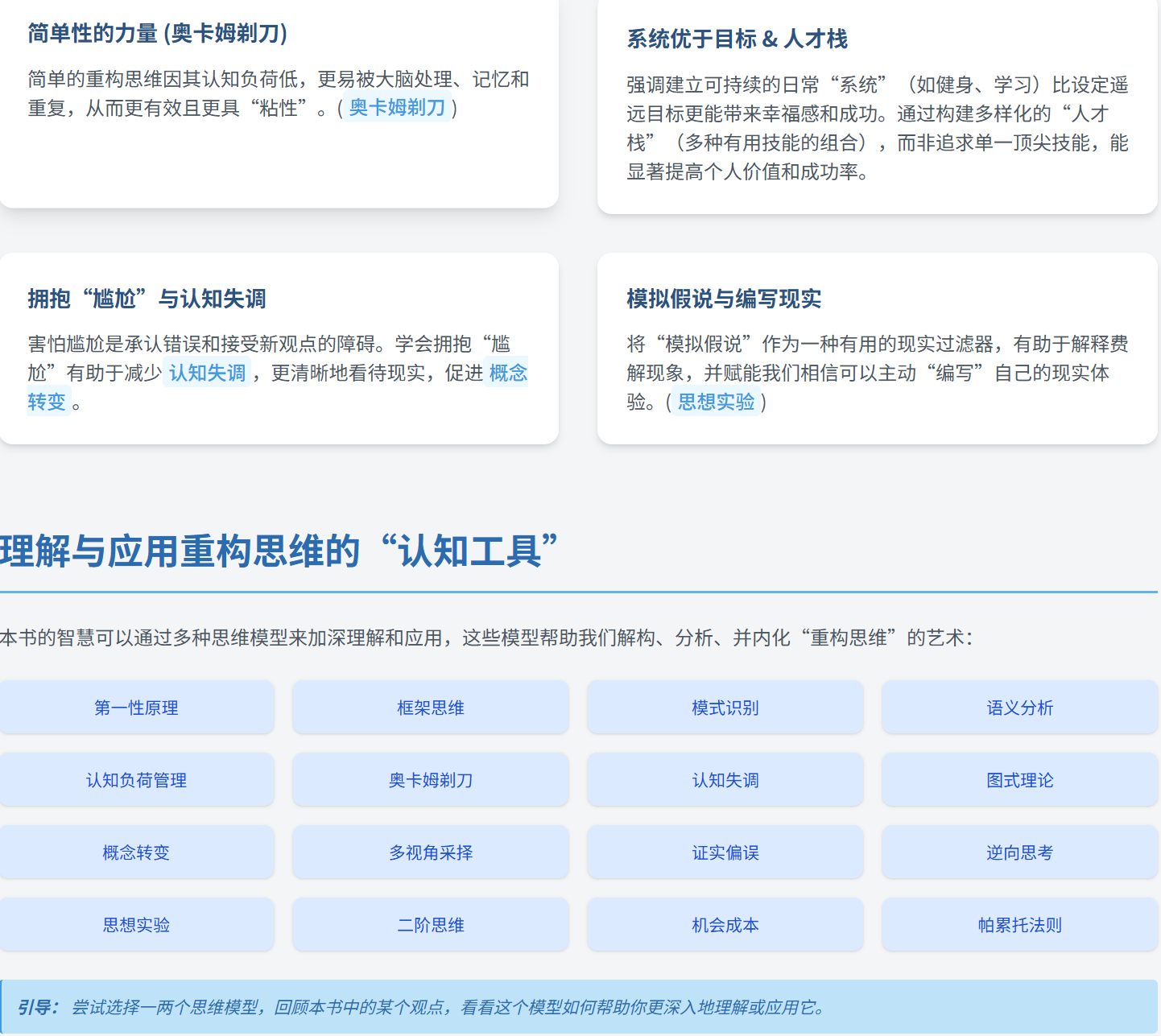Choose the 机会成本 model button
Screen dimensions: 1161x1036
point(725,925)
